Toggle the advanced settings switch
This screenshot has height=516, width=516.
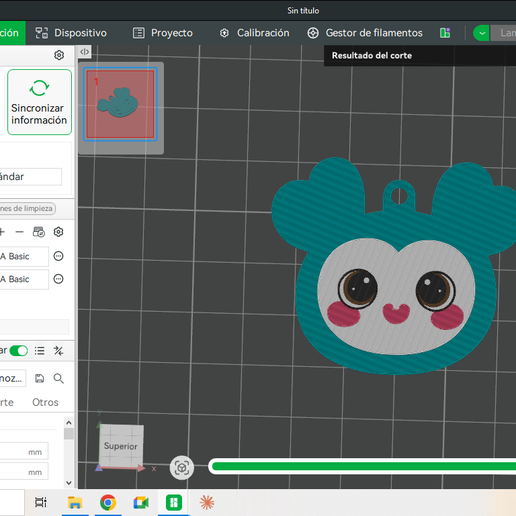click(19, 351)
